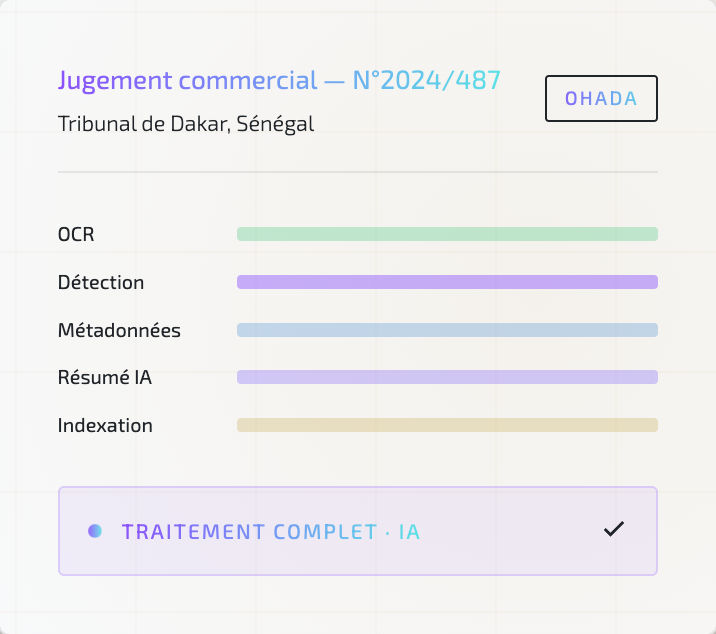This screenshot has height=634, width=716.
Task: Select the Indexation step label
Action: [105, 425]
